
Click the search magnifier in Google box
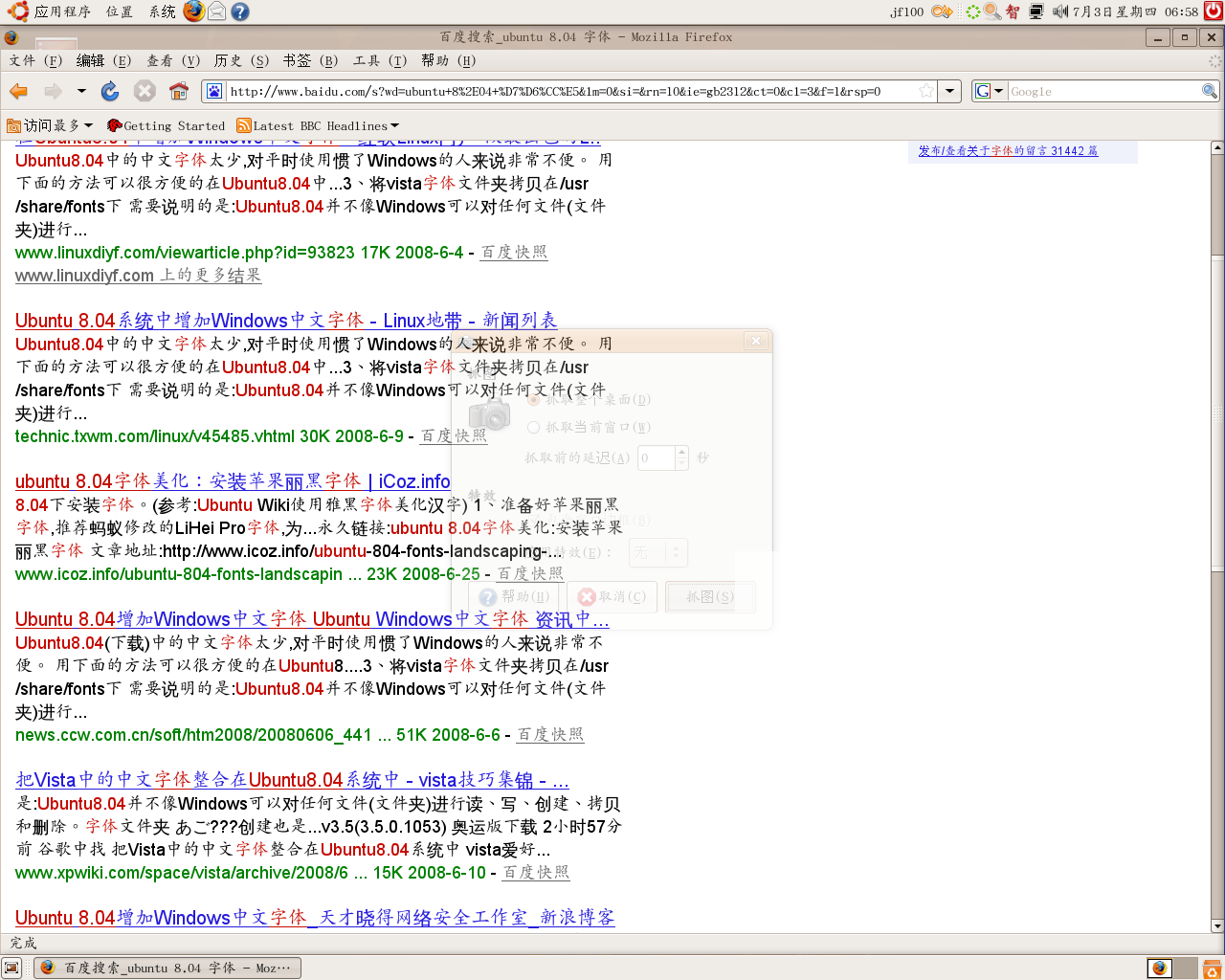(x=1210, y=91)
